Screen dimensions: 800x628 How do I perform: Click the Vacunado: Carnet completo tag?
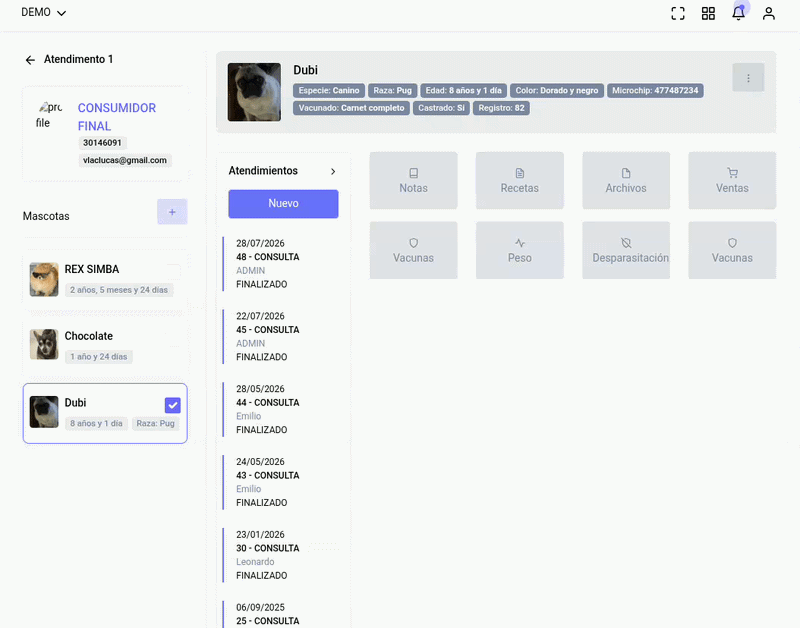[x=351, y=108]
